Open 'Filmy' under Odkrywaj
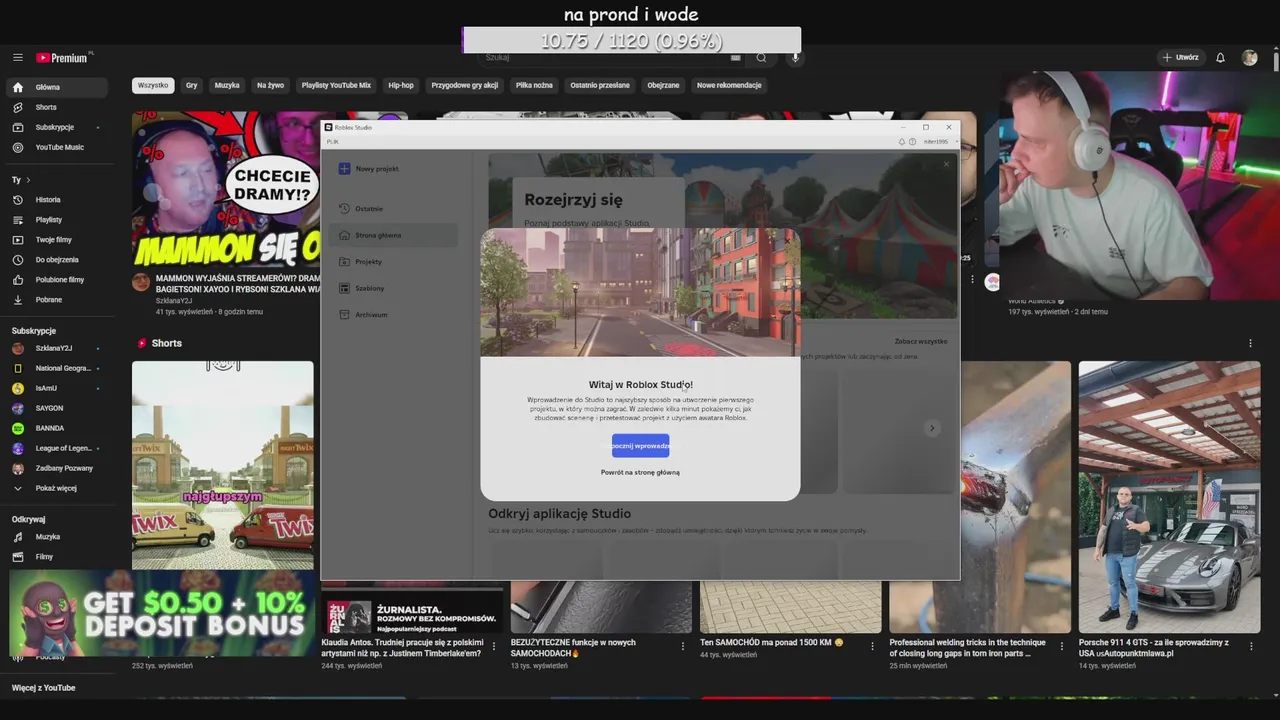 pos(59,557)
